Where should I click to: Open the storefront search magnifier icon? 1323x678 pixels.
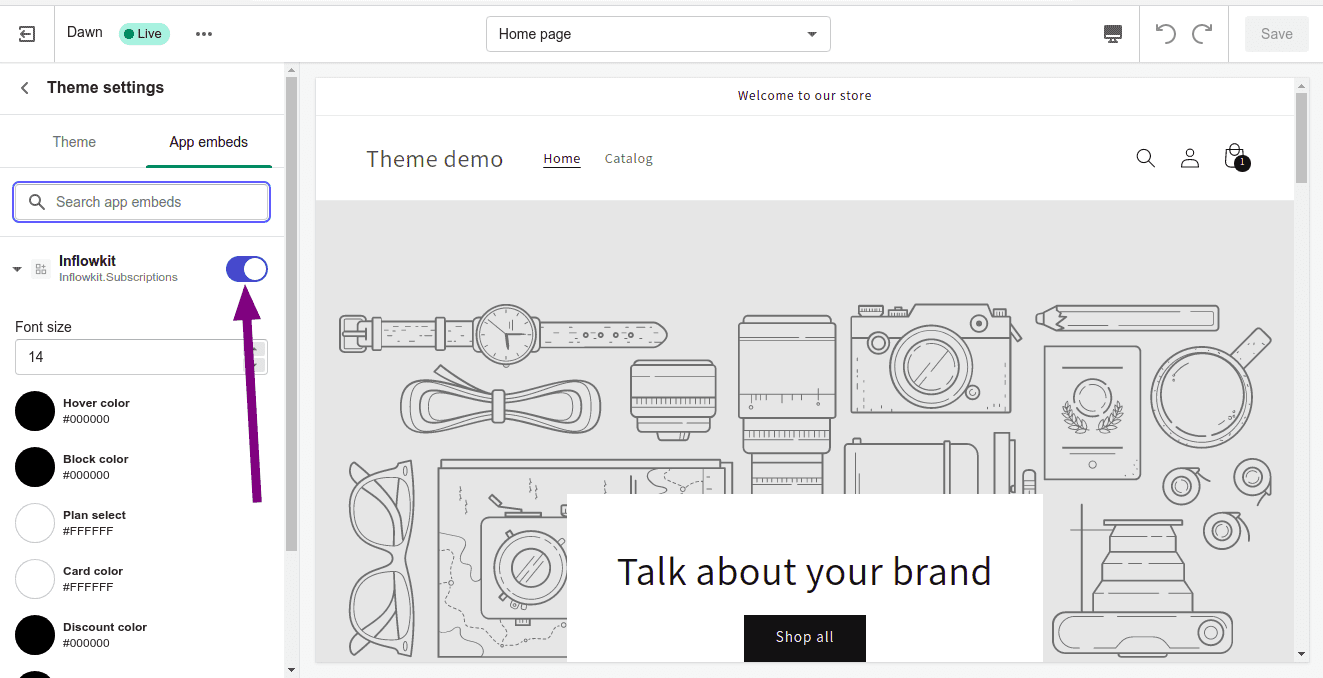(x=1146, y=158)
